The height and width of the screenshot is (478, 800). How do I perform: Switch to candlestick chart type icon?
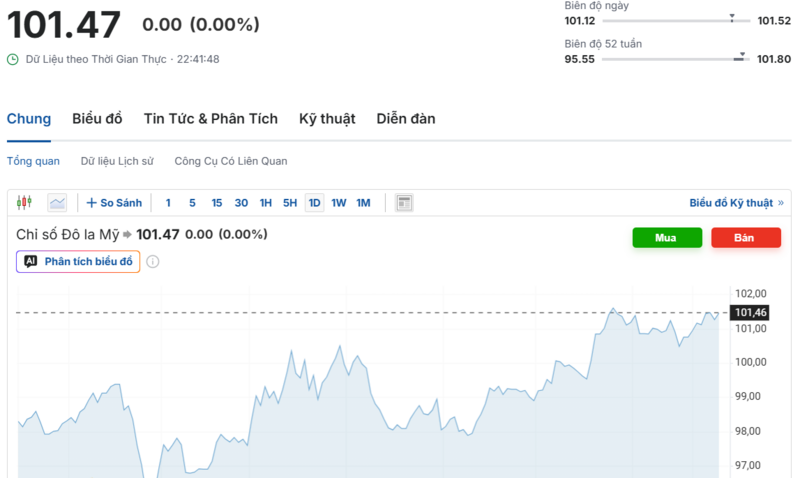pyautogui.click(x=24, y=203)
